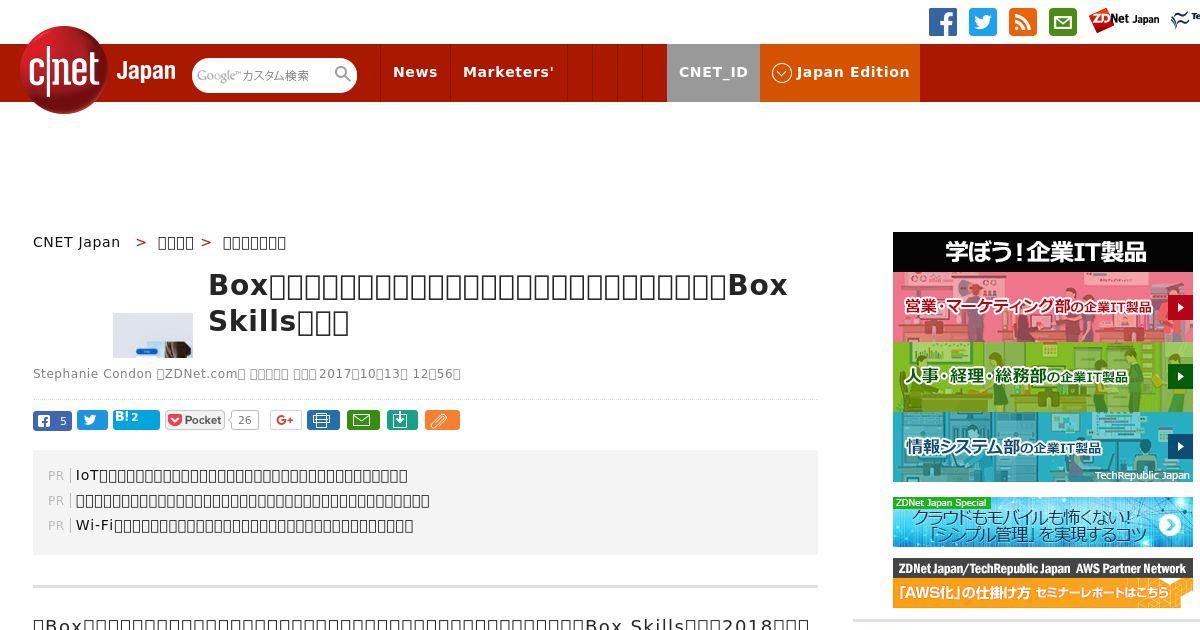1200x630 pixels.
Task: Click the teal download/save icon
Action: (401, 420)
